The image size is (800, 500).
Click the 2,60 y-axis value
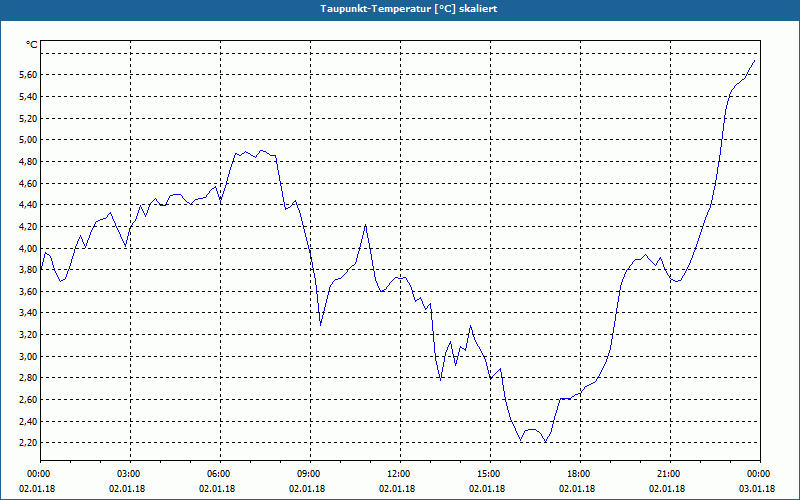(28, 399)
